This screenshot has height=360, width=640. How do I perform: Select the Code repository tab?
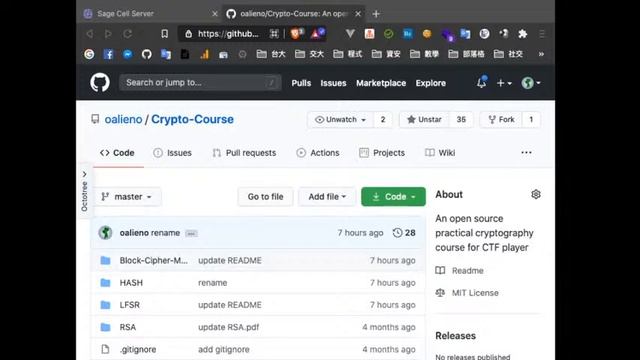tap(118, 153)
